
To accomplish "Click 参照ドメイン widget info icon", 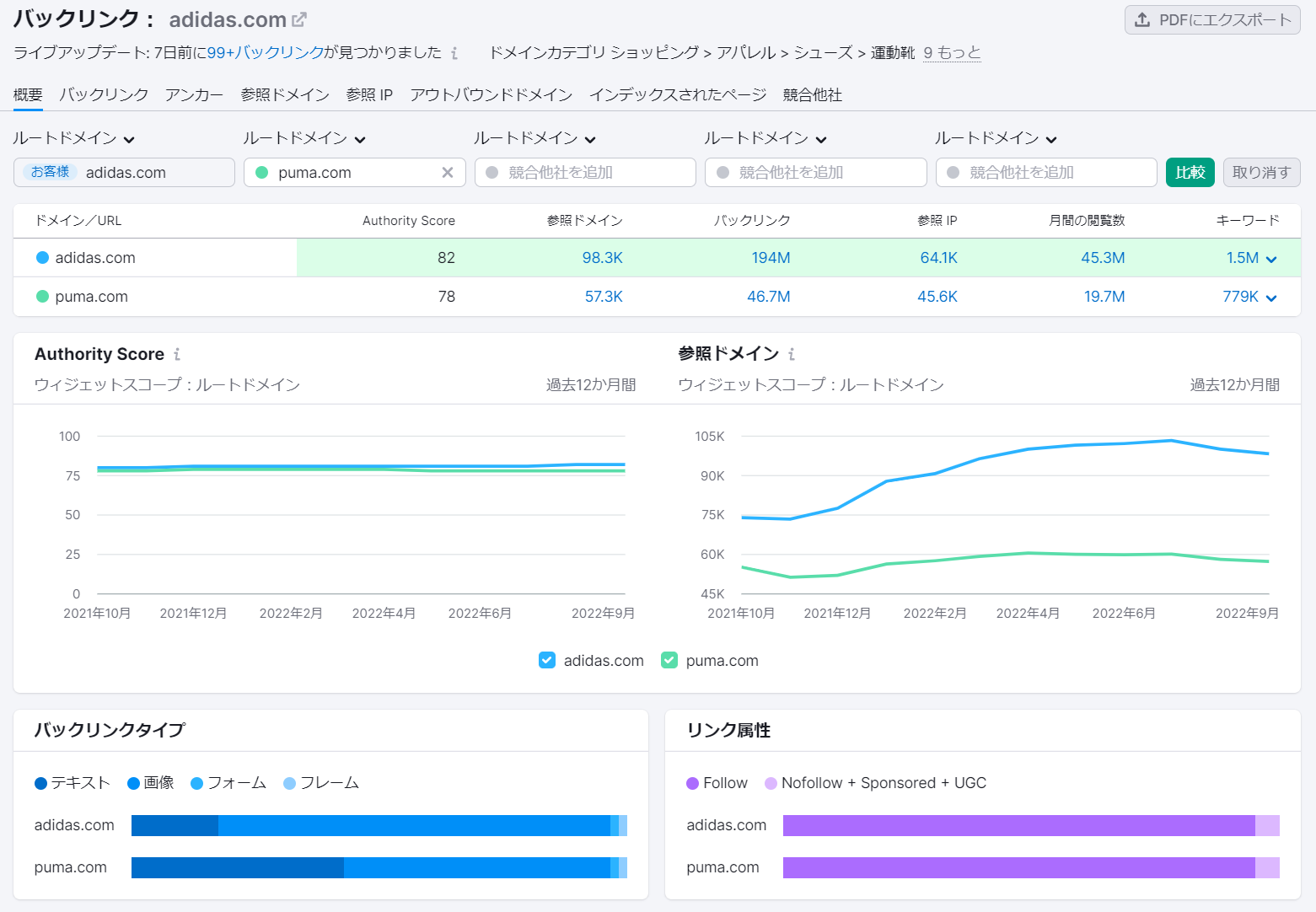I will (792, 354).
